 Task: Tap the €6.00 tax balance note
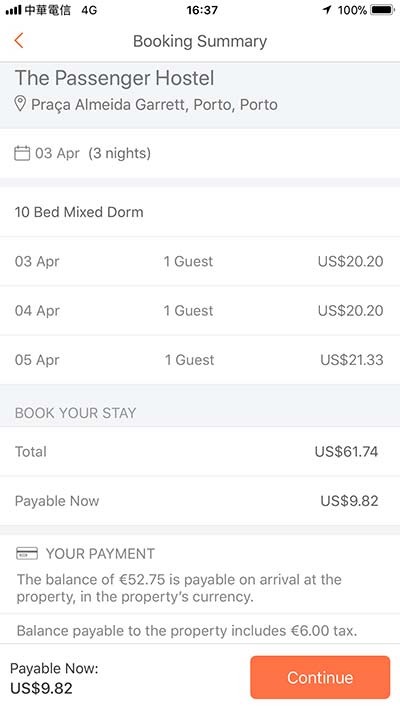187,631
